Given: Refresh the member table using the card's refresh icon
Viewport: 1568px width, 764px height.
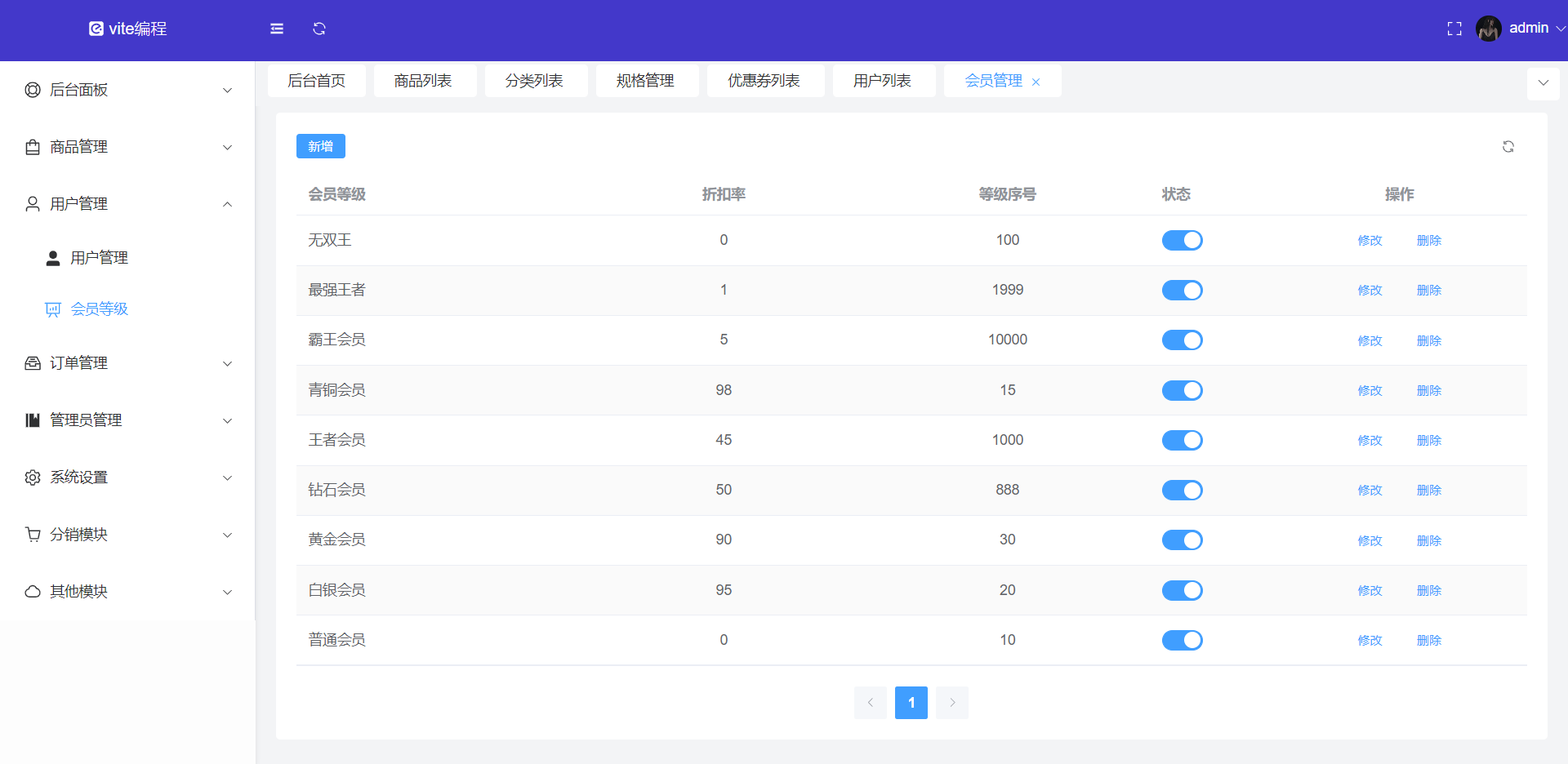Looking at the screenshot, I should 1508,147.
